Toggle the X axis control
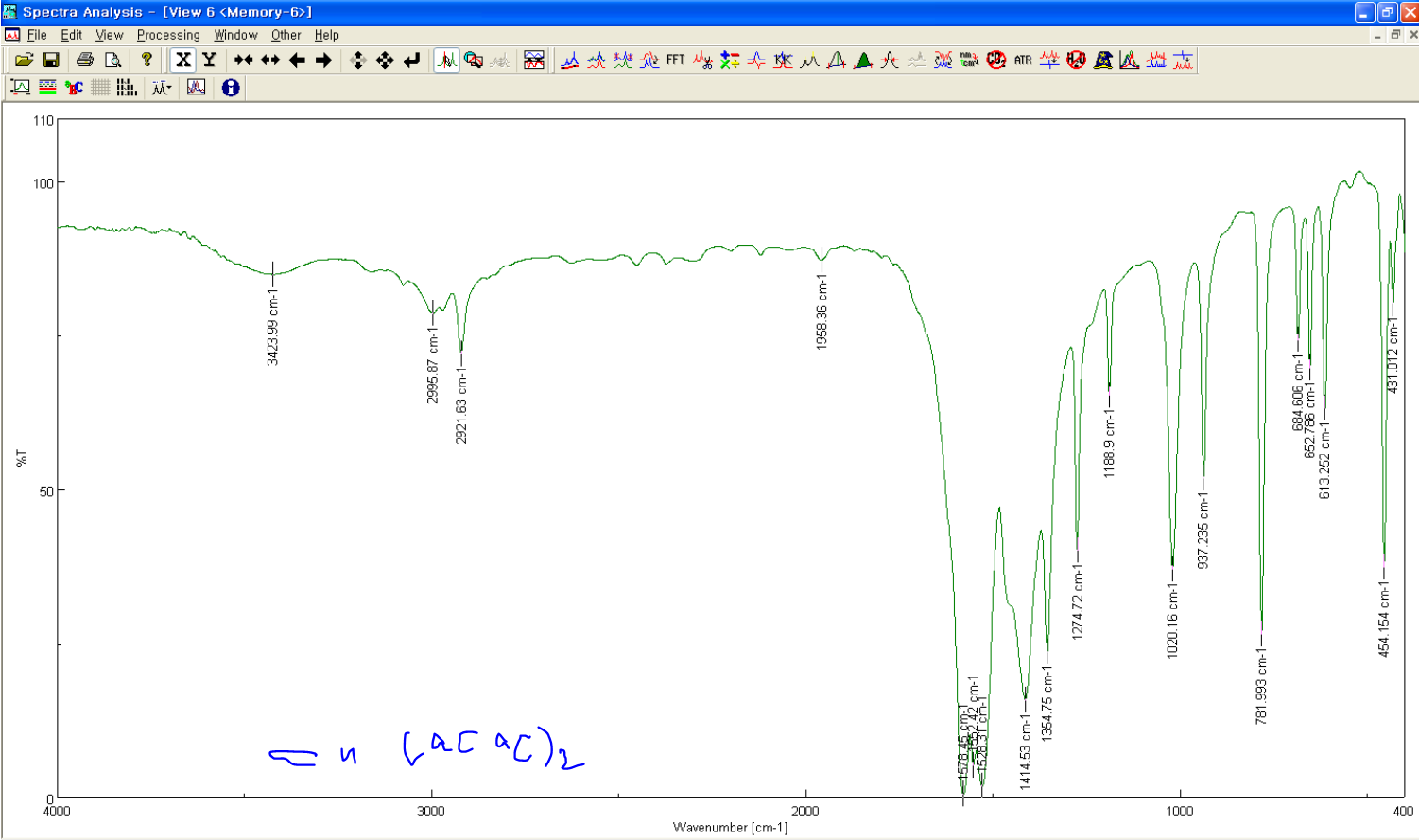 click(x=182, y=60)
